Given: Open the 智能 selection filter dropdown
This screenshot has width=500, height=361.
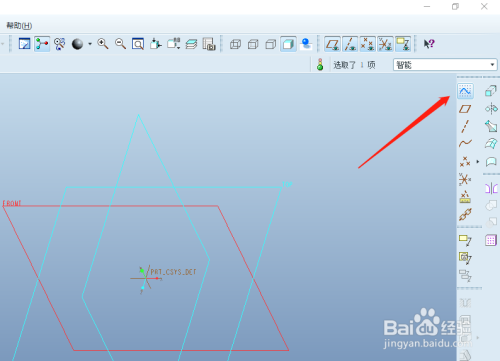Looking at the screenshot, I should point(445,65).
